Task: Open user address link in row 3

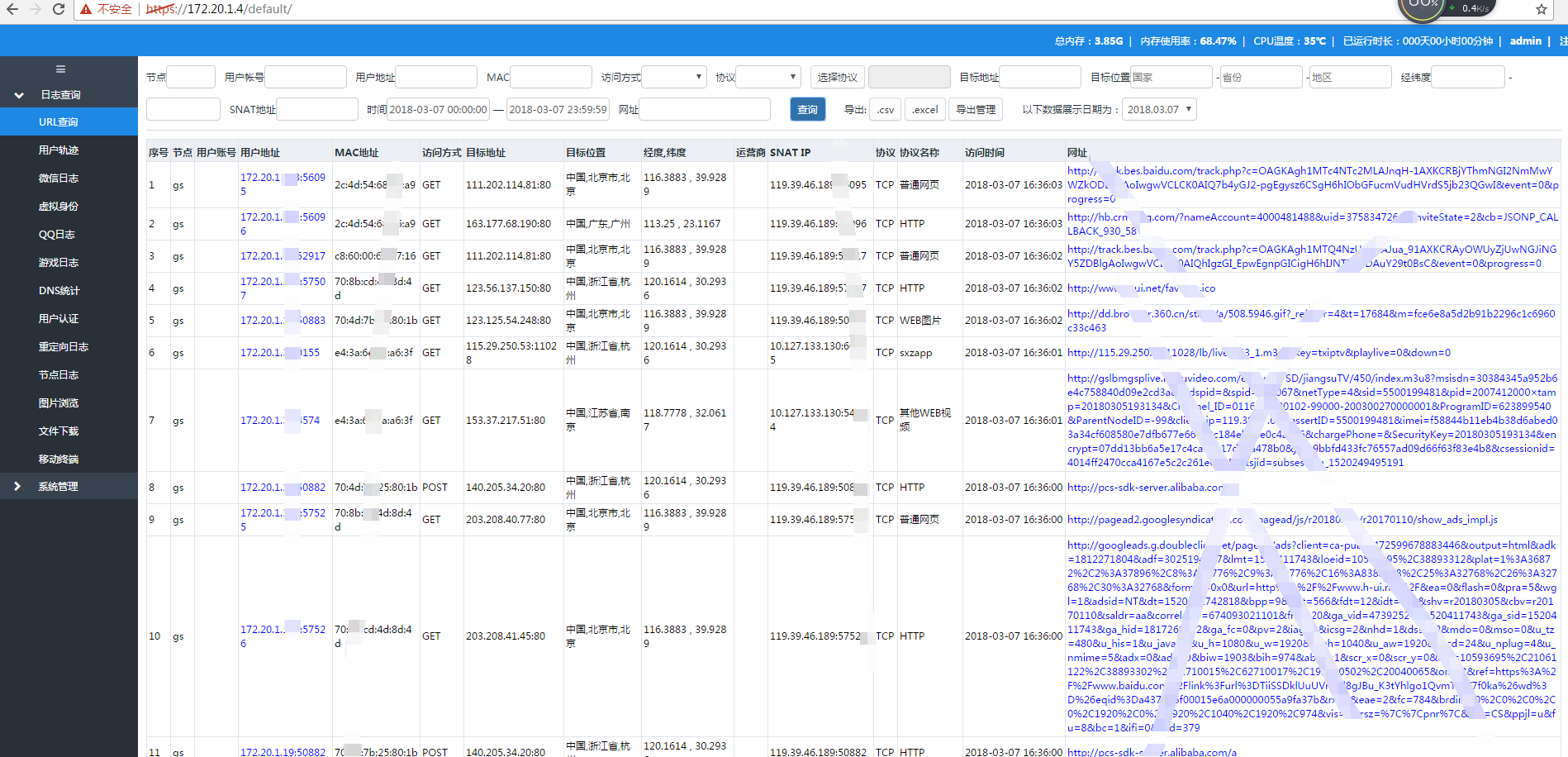Action: [x=283, y=256]
